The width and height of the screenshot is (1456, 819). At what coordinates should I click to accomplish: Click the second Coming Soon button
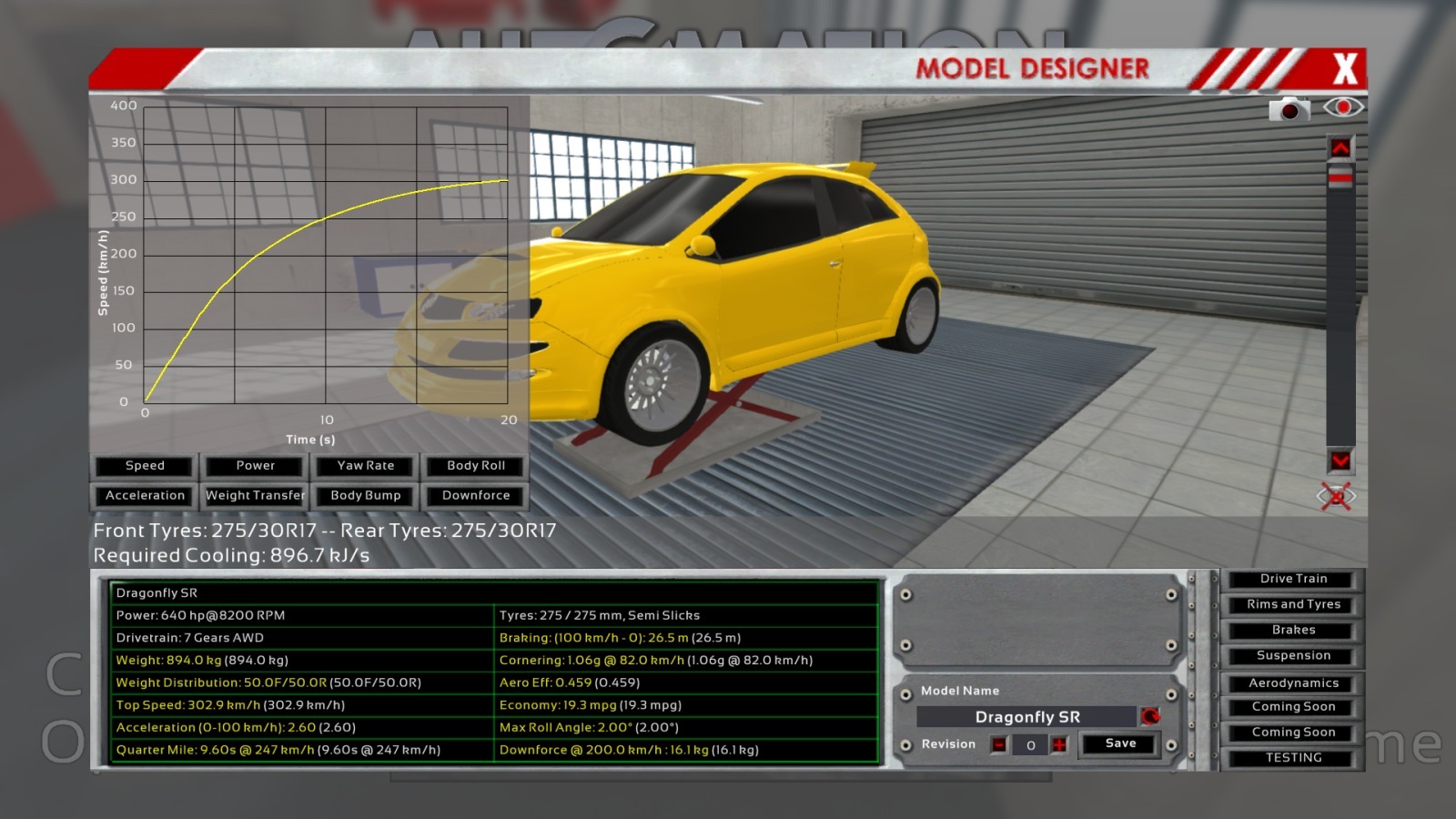point(1293,733)
